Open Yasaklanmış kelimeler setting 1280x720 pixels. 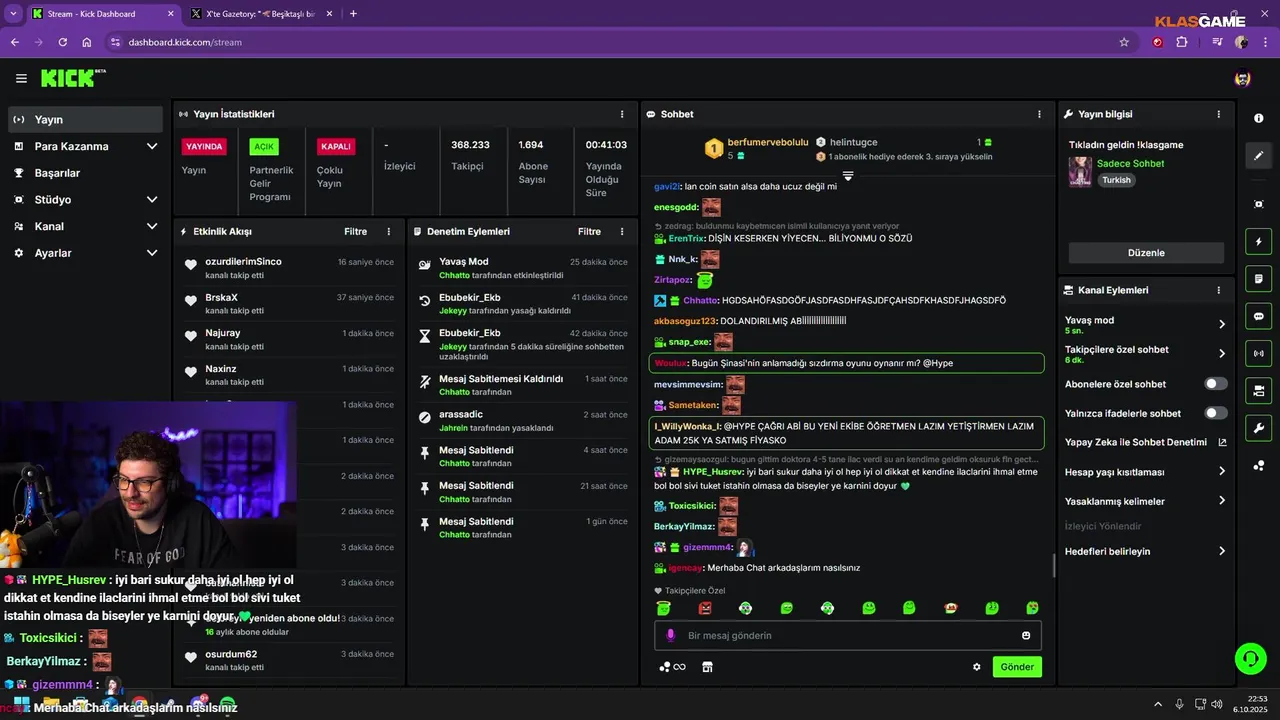[x=1145, y=501]
